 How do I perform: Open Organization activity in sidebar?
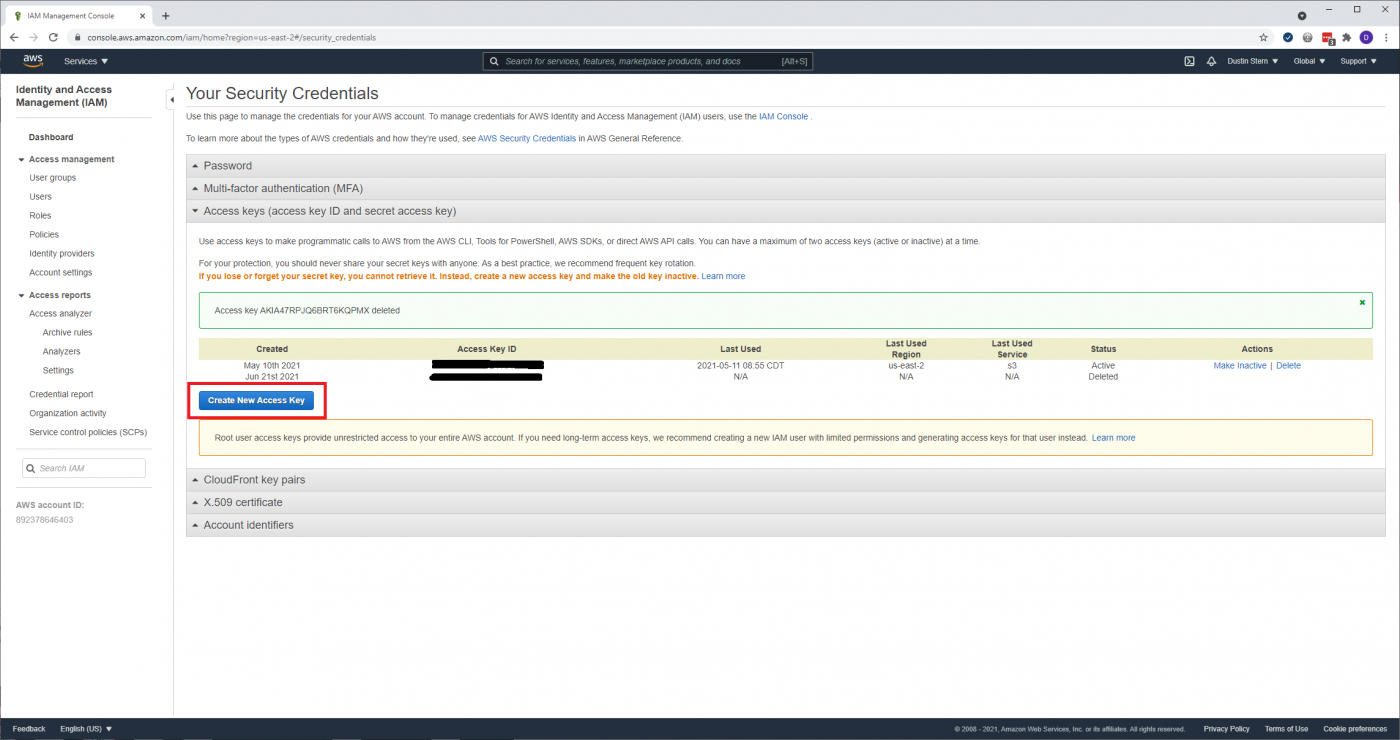click(68, 414)
